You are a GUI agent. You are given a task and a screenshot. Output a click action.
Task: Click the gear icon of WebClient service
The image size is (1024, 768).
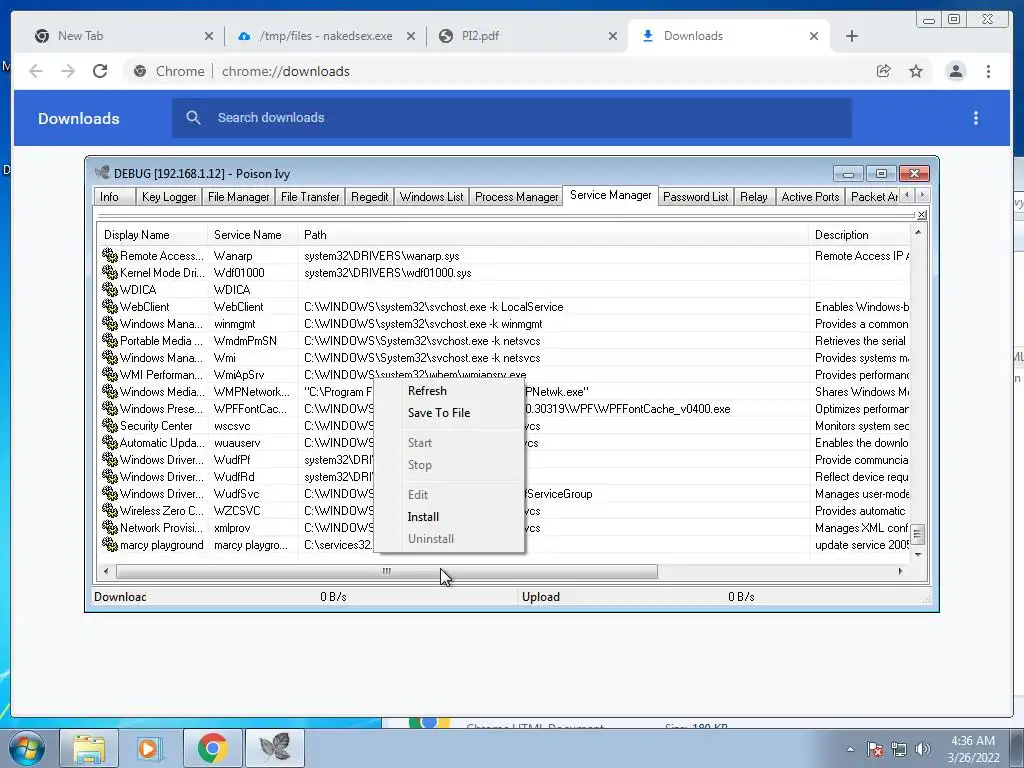click(x=110, y=307)
